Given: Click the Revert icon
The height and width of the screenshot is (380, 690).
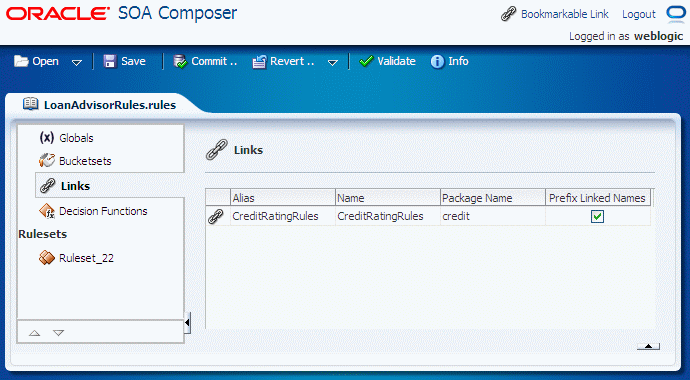Looking at the screenshot, I should [x=259, y=62].
